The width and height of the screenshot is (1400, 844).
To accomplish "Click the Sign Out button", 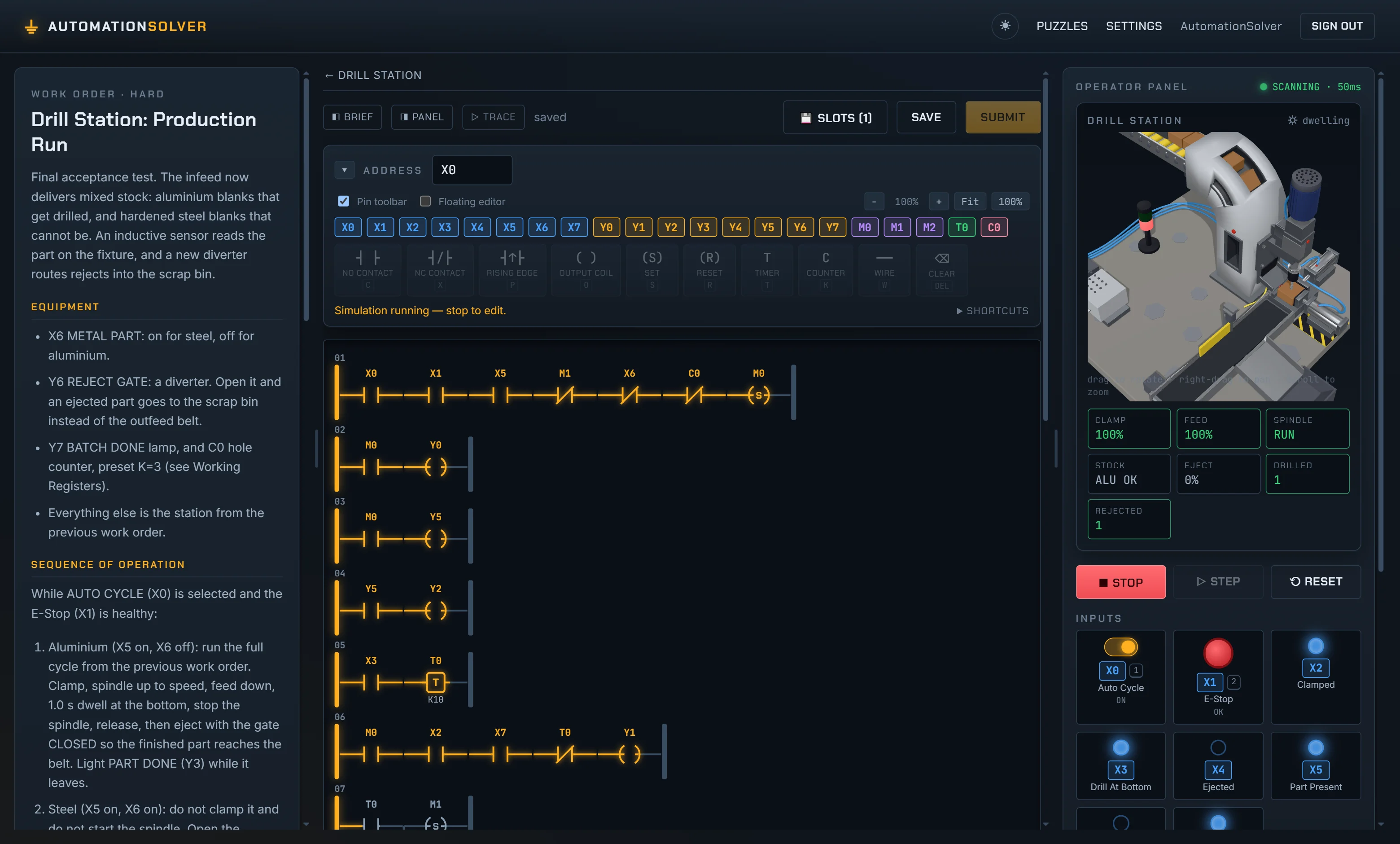I will [x=1337, y=26].
